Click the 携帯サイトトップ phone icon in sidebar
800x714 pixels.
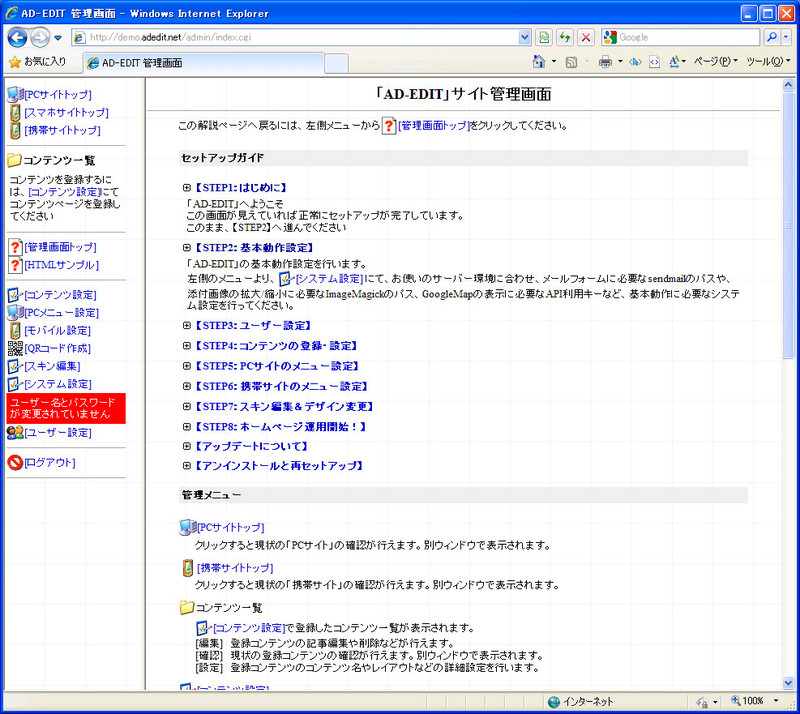(15, 131)
